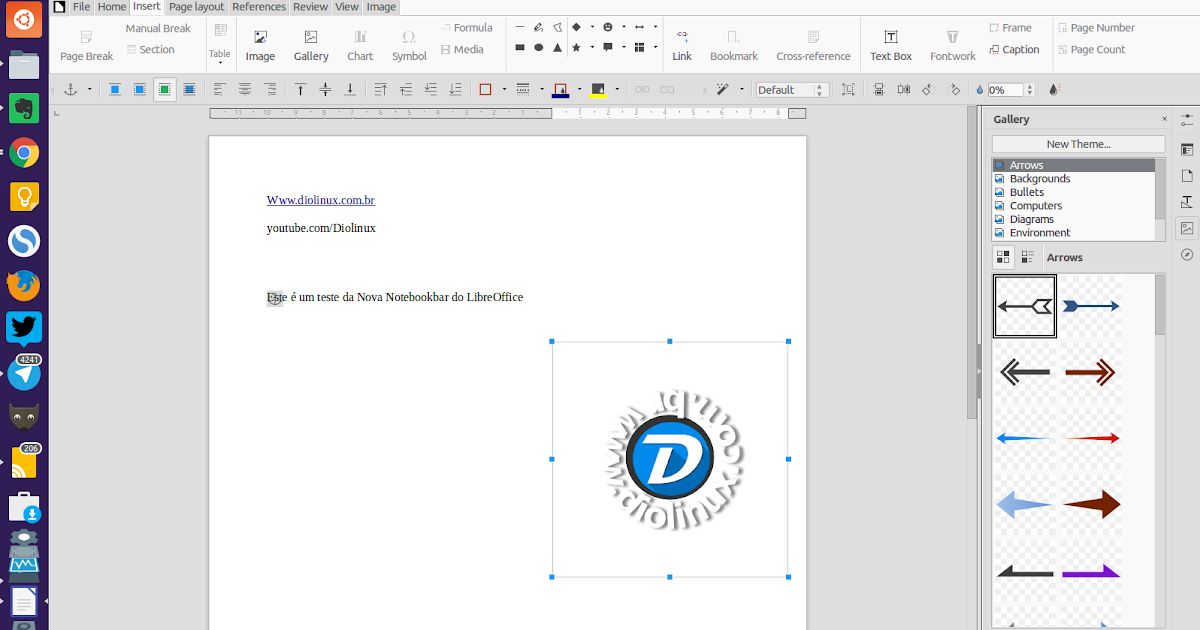Viewport: 1200px width, 630px height.
Task: Click the anchor icon in the toolbar
Action: coord(71,89)
